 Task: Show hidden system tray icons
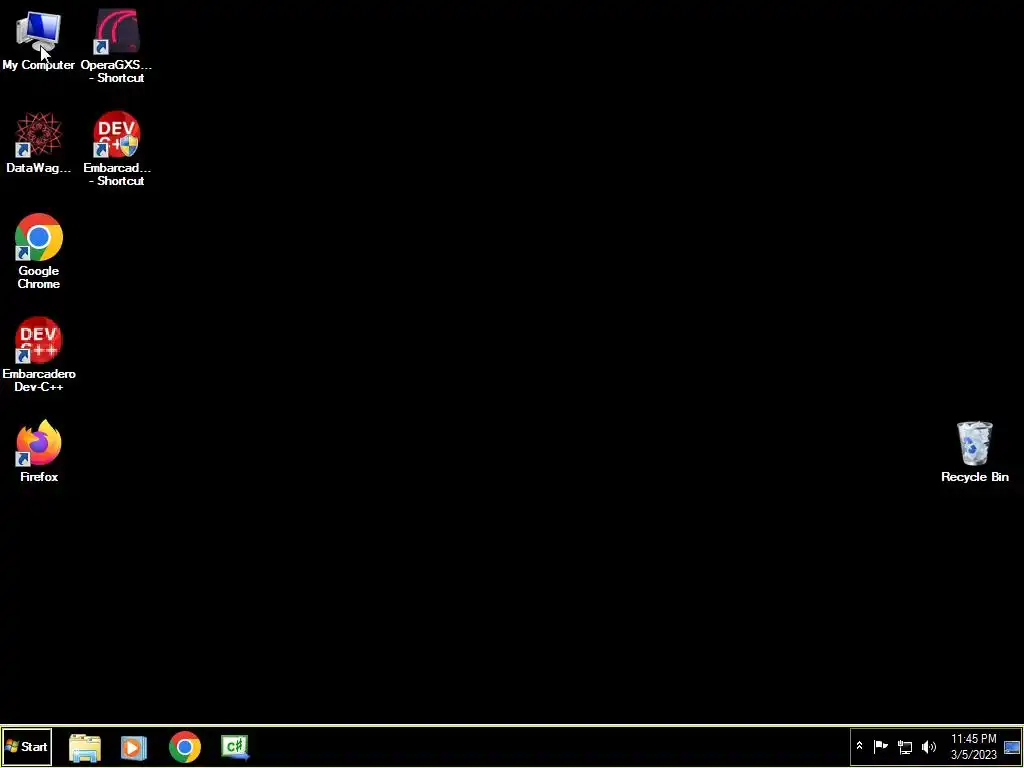[859, 746]
